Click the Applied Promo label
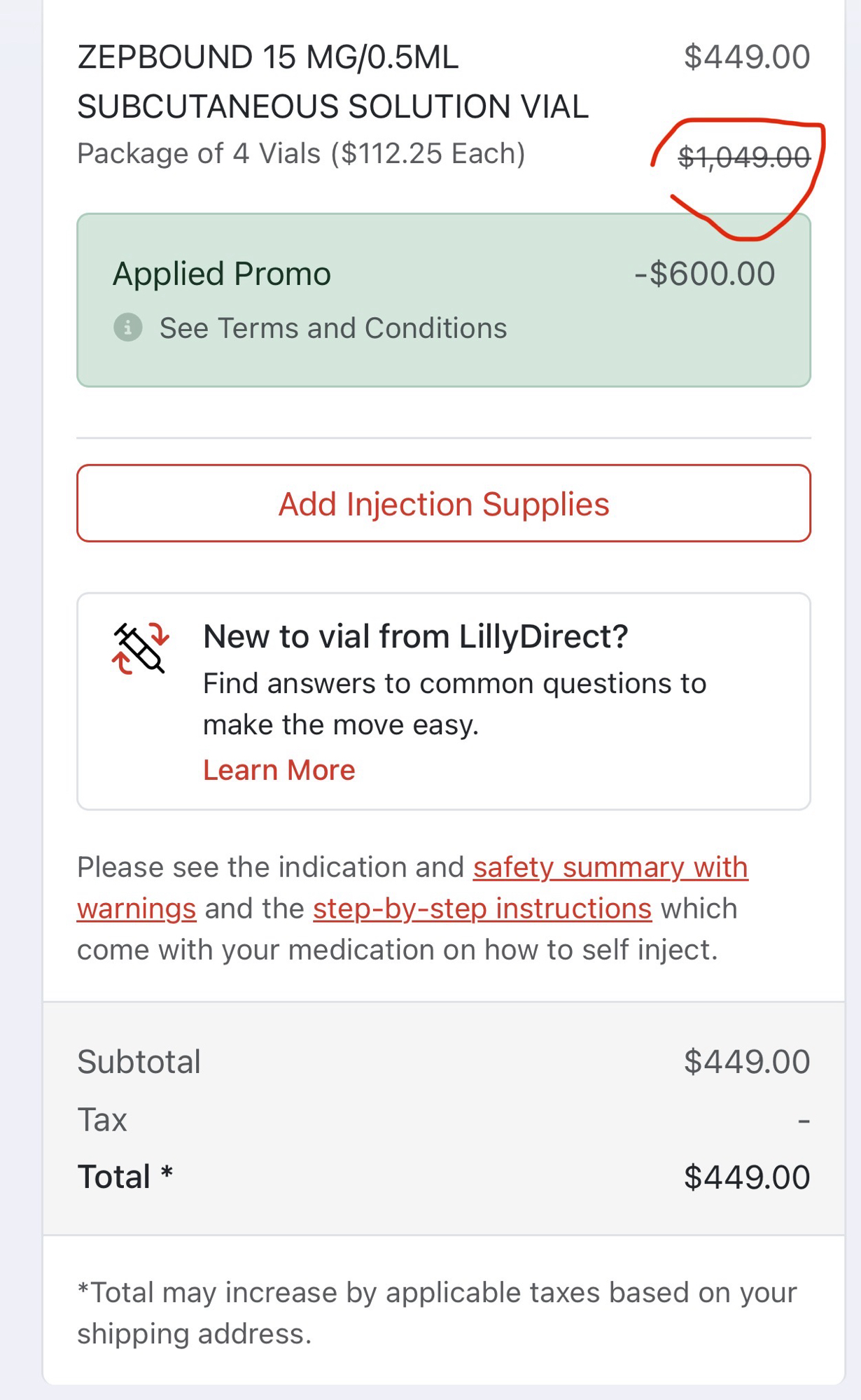The image size is (861, 1400). pyautogui.click(x=221, y=274)
